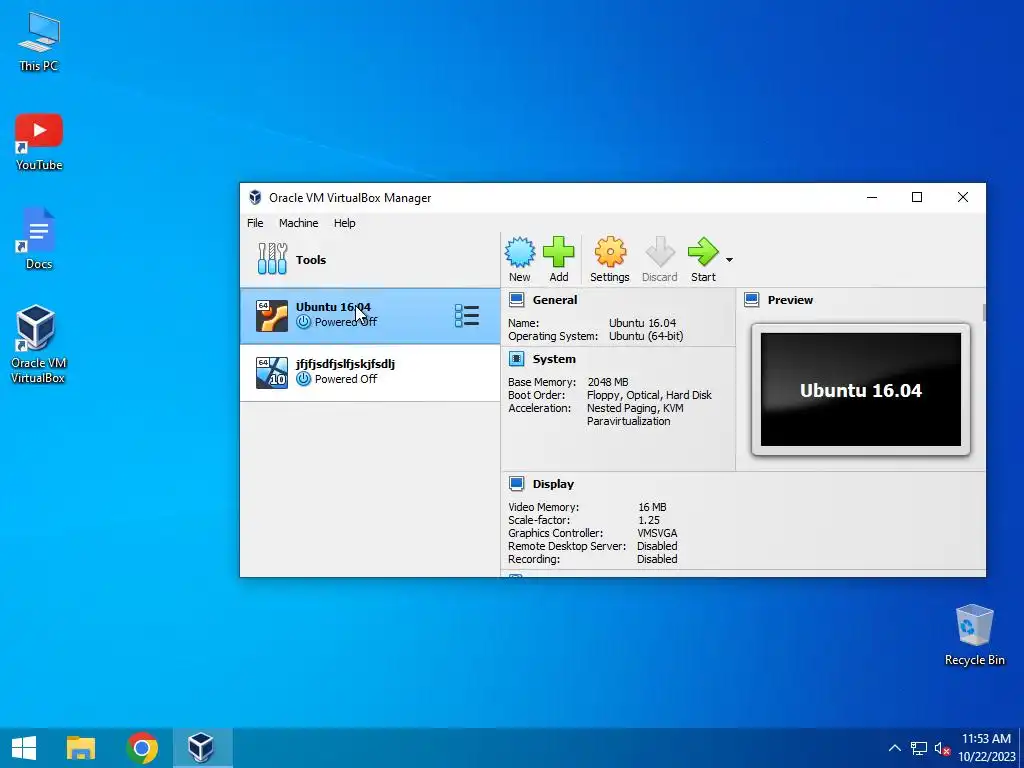Viewport: 1024px width, 768px height.
Task: Open the Oracle VM VirtualBox desktop shortcut
Action: 37,344
